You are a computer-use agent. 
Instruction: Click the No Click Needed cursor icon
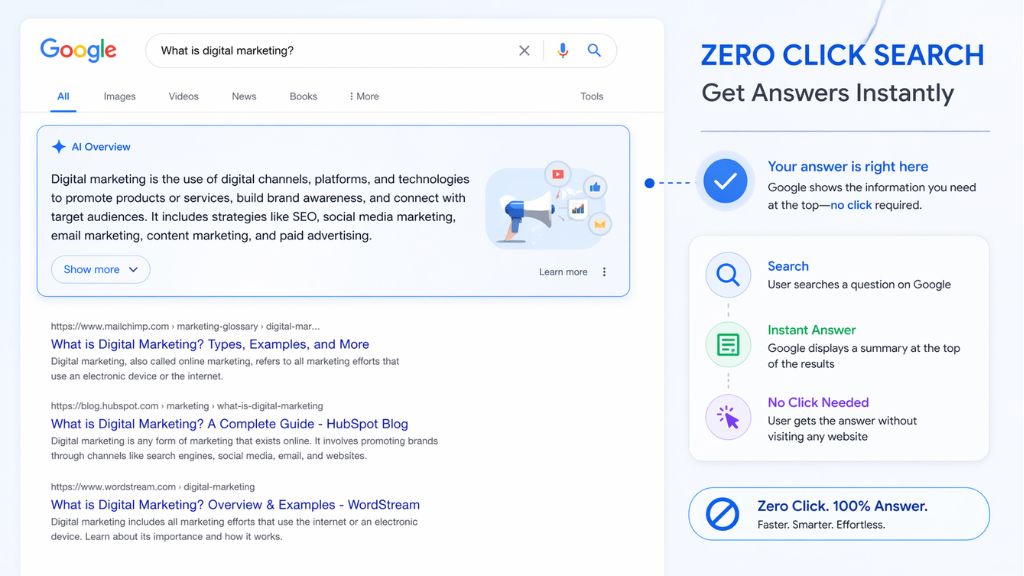pyautogui.click(x=728, y=417)
